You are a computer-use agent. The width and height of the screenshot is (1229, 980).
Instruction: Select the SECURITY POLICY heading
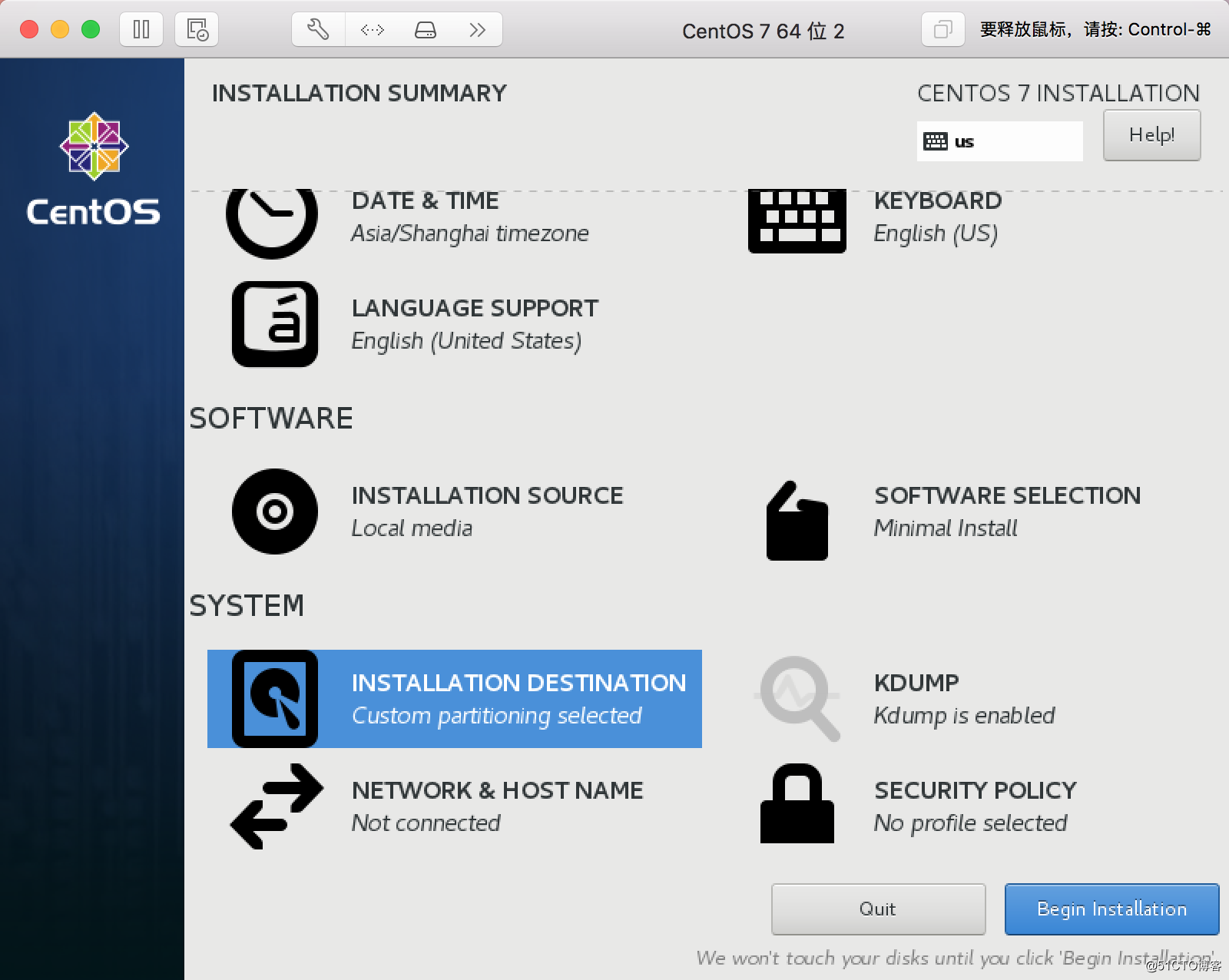[x=976, y=790]
